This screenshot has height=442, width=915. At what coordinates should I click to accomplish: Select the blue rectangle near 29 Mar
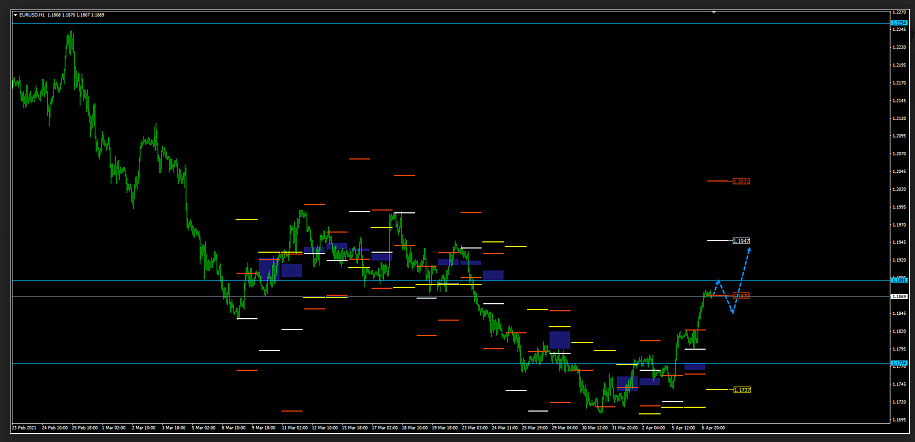click(559, 340)
